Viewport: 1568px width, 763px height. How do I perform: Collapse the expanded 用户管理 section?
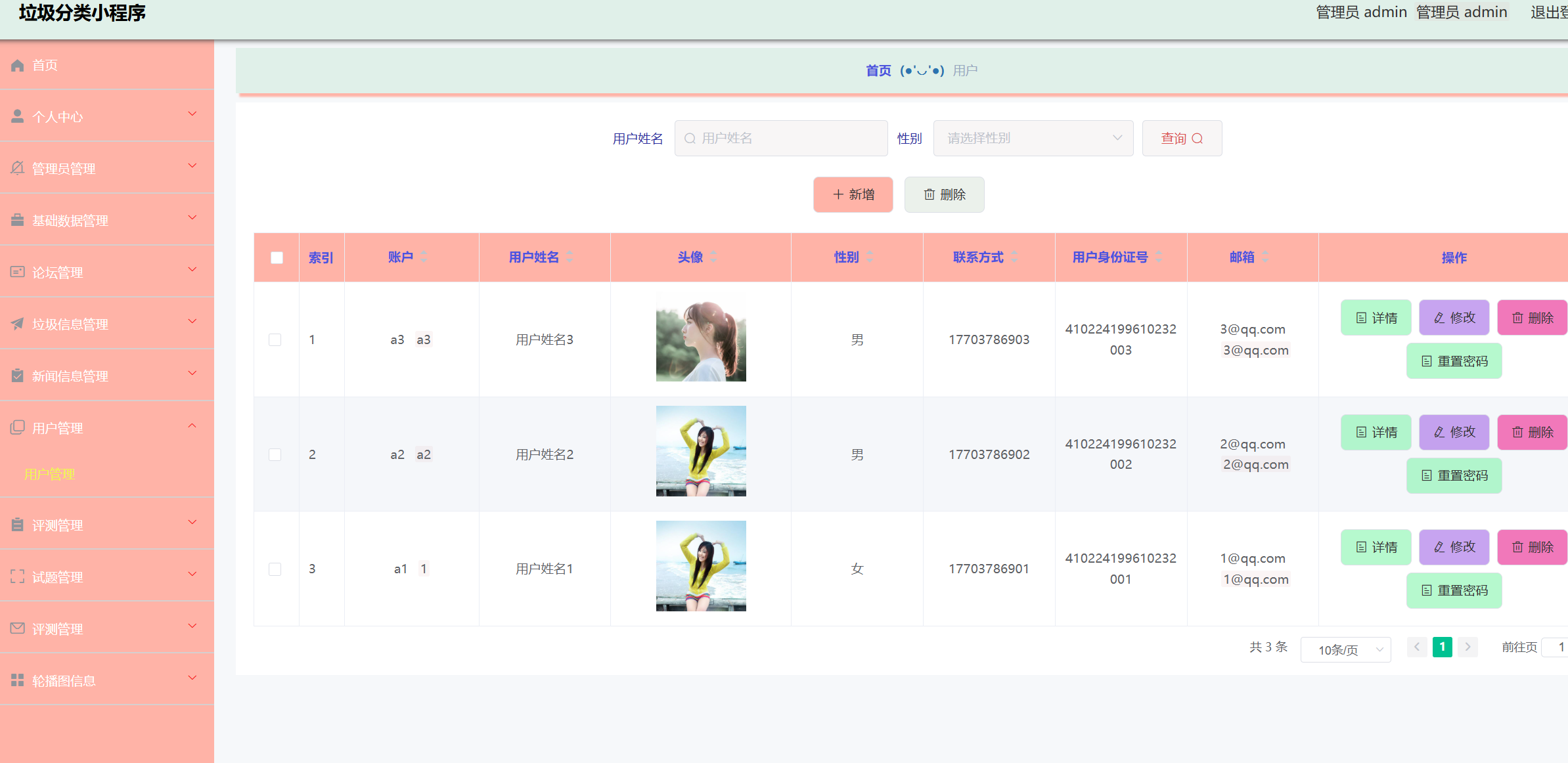pyautogui.click(x=192, y=426)
